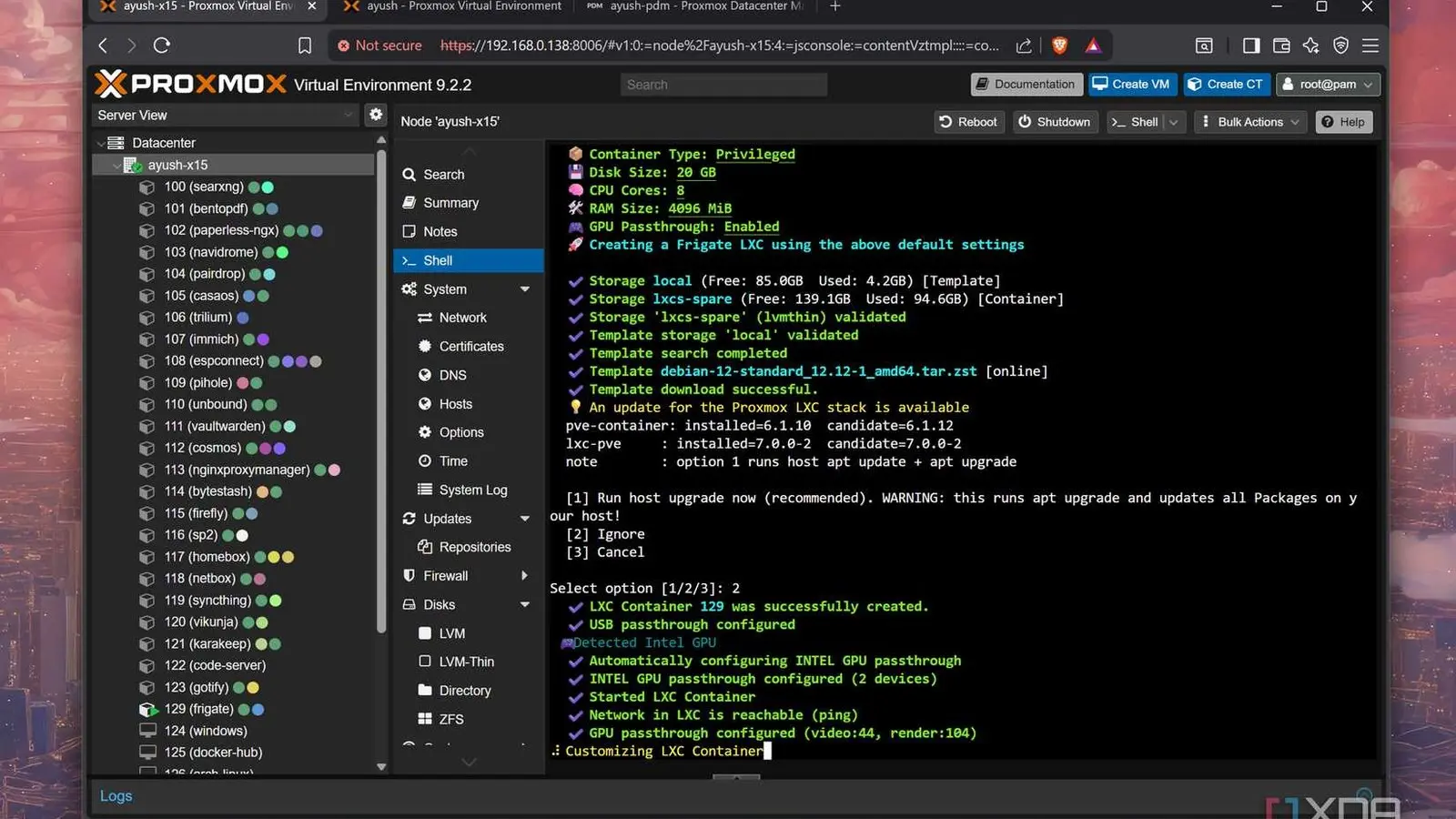Click the Proxmox logo
1456x819 pixels.
190,84
